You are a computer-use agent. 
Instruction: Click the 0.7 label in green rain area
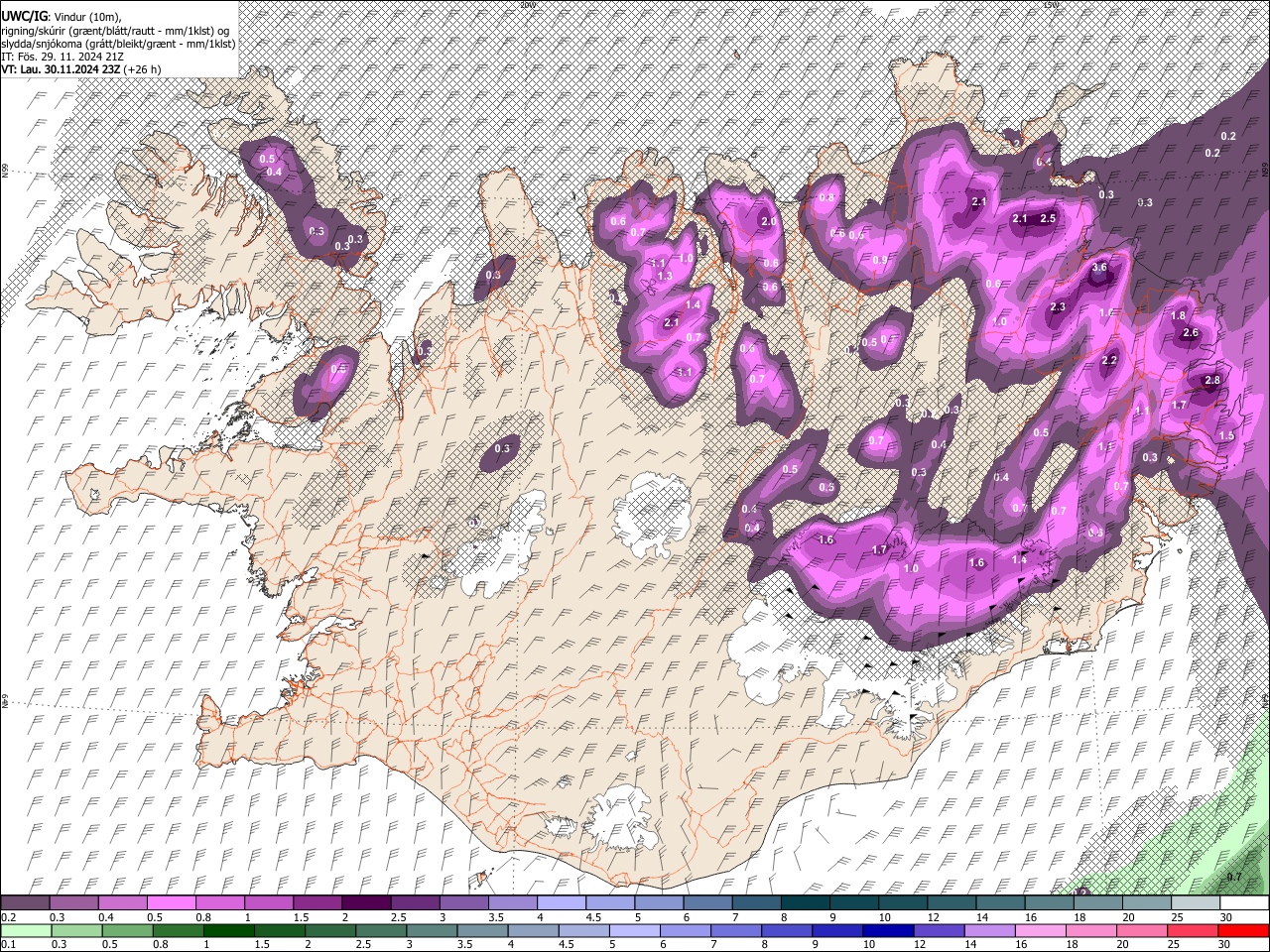1234,877
